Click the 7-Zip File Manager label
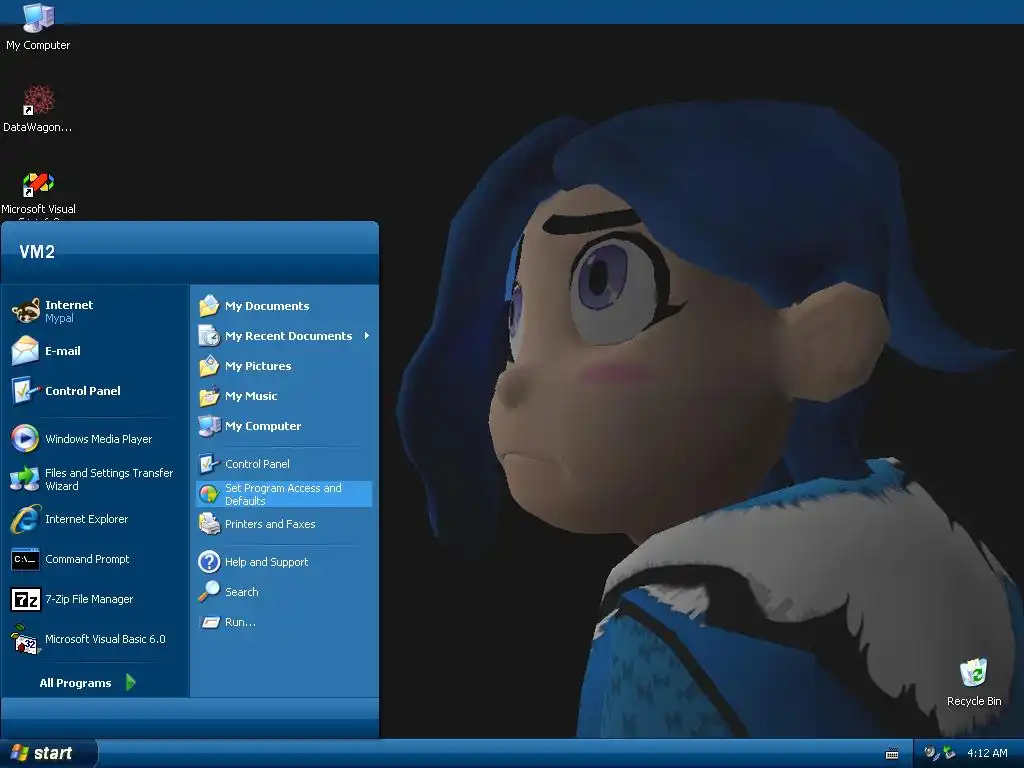 coord(89,599)
